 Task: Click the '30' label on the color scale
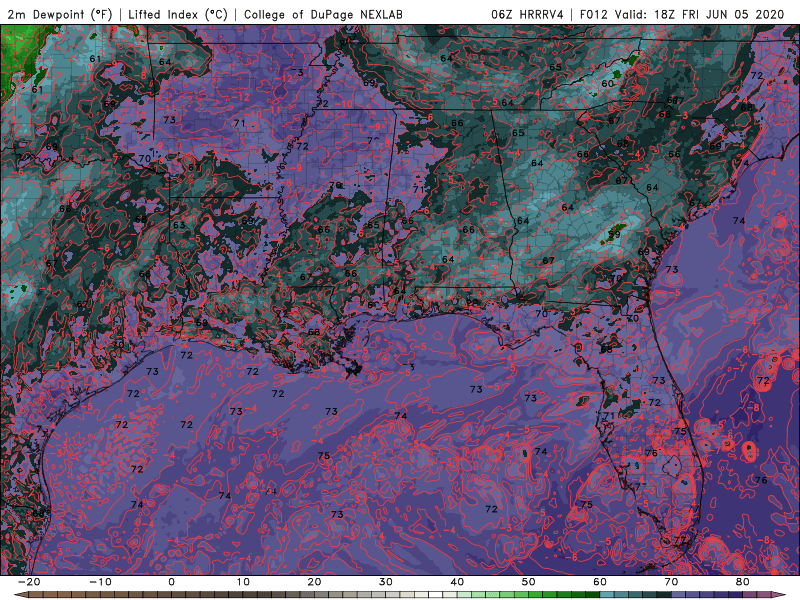[386, 582]
